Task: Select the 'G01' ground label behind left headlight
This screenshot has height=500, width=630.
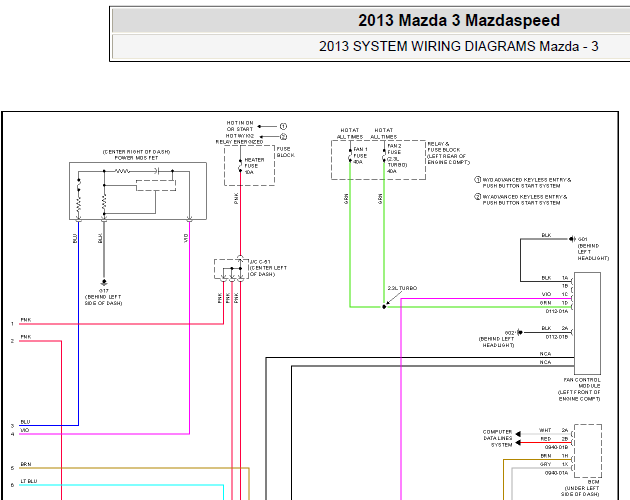Action: click(x=582, y=239)
